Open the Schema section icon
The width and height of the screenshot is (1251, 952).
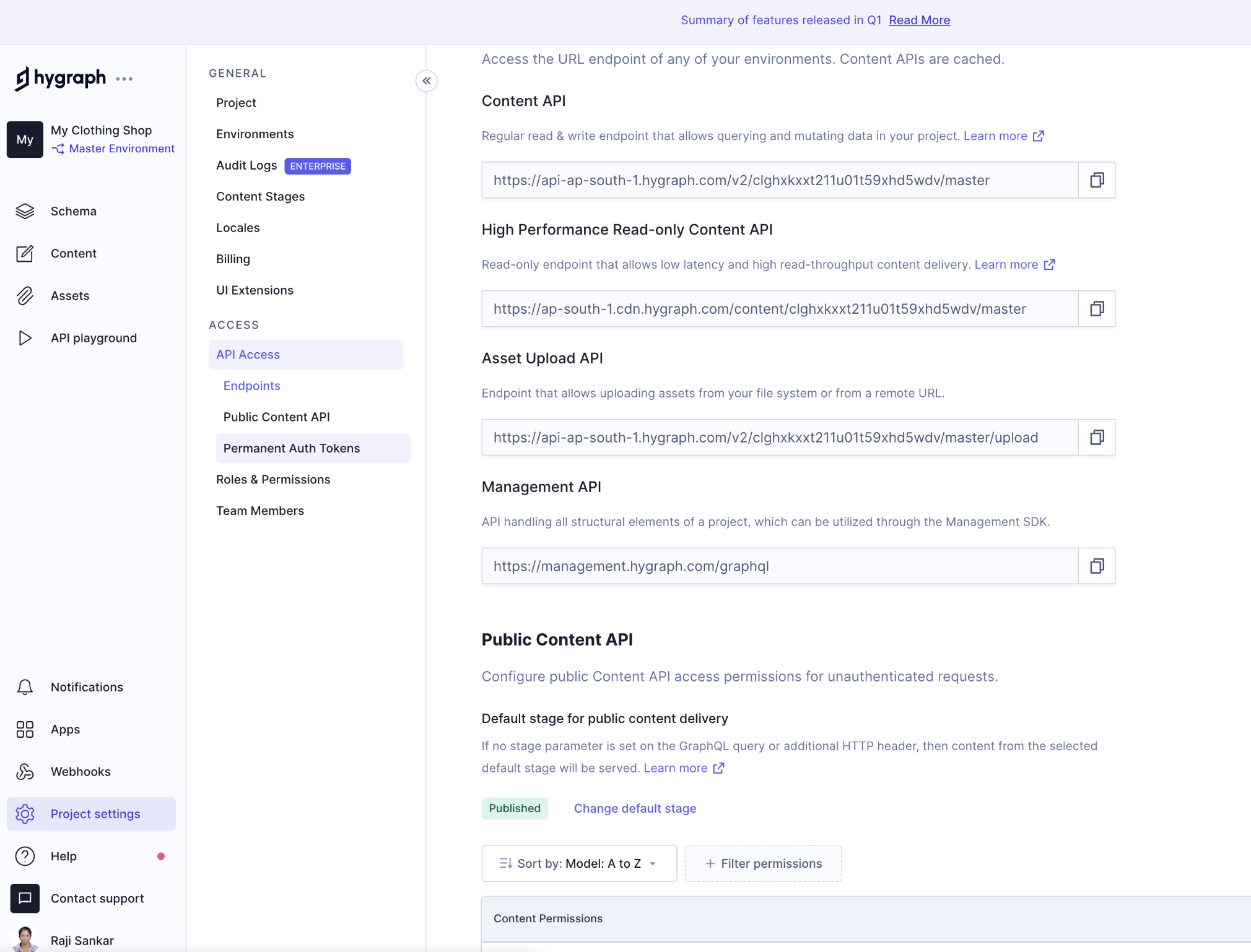tap(25, 211)
